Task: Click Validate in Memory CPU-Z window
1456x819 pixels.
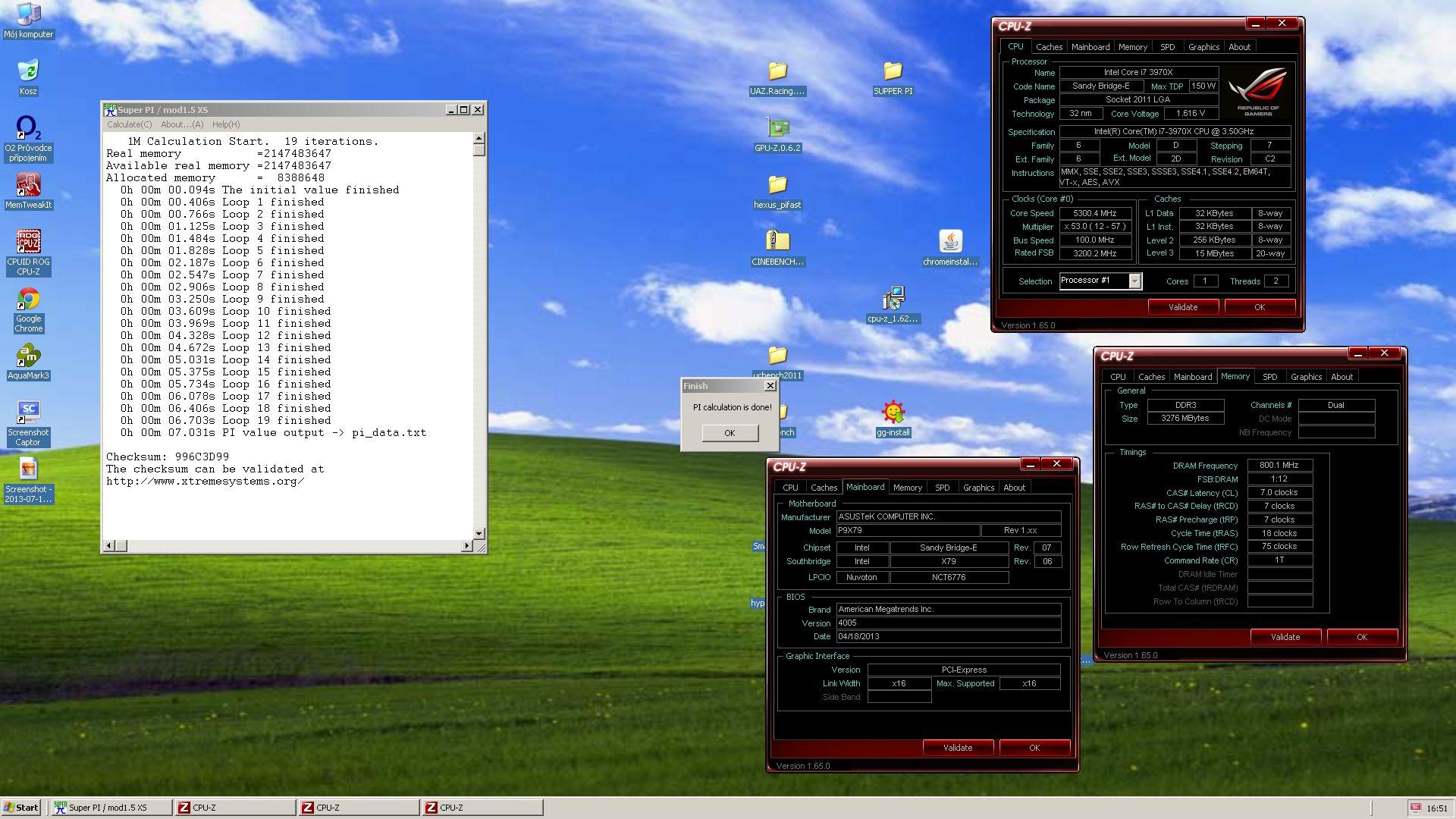Action: coord(1285,637)
